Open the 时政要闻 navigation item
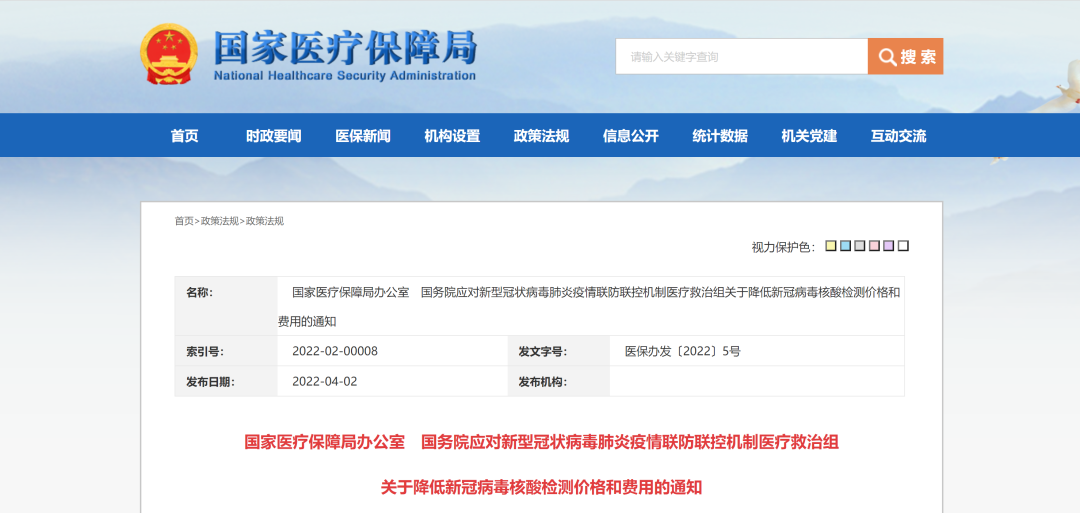This screenshot has width=1080, height=513. click(273, 136)
